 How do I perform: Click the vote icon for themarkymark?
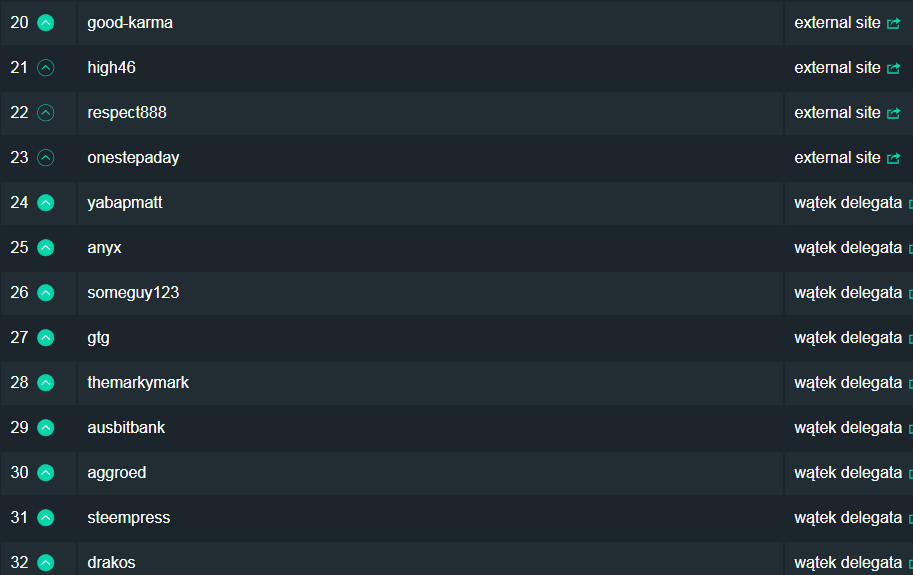point(45,383)
